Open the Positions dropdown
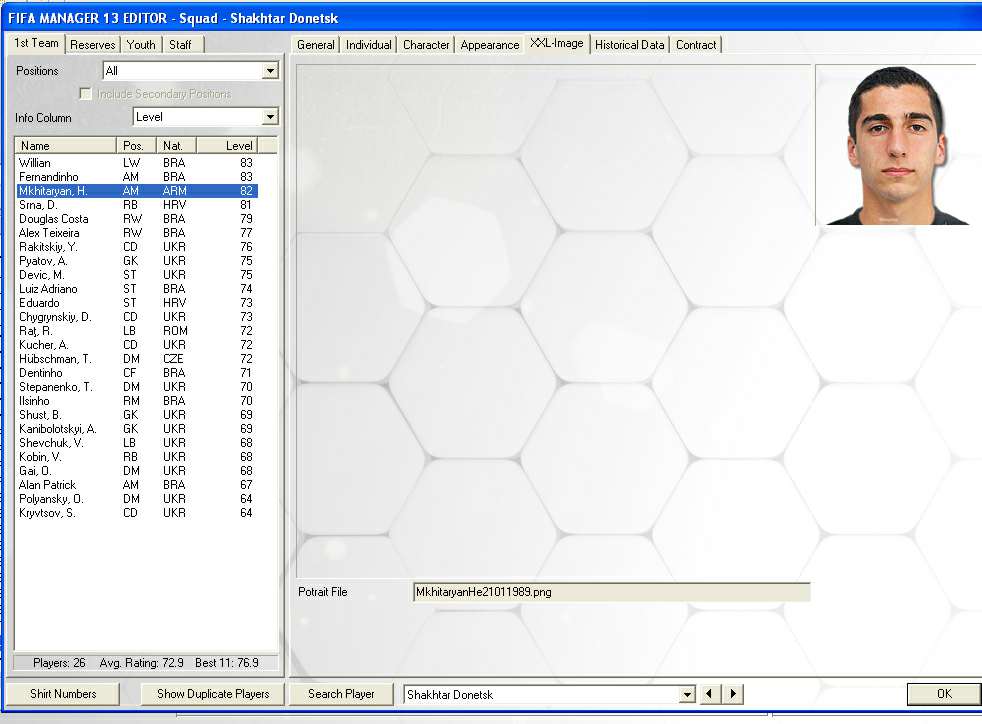Image resolution: width=982 pixels, height=724 pixels. pos(270,71)
